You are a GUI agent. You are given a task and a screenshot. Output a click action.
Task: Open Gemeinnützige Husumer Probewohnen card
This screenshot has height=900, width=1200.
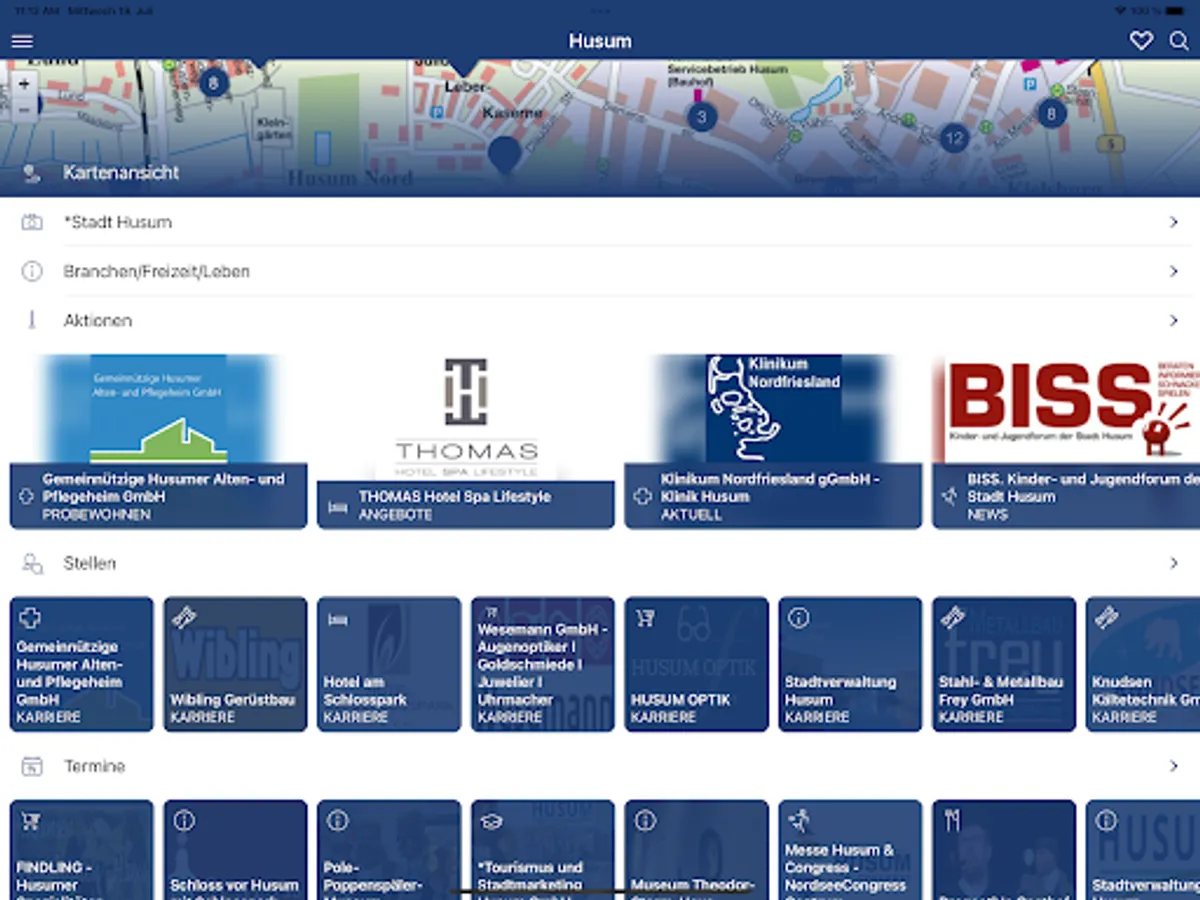158,441
